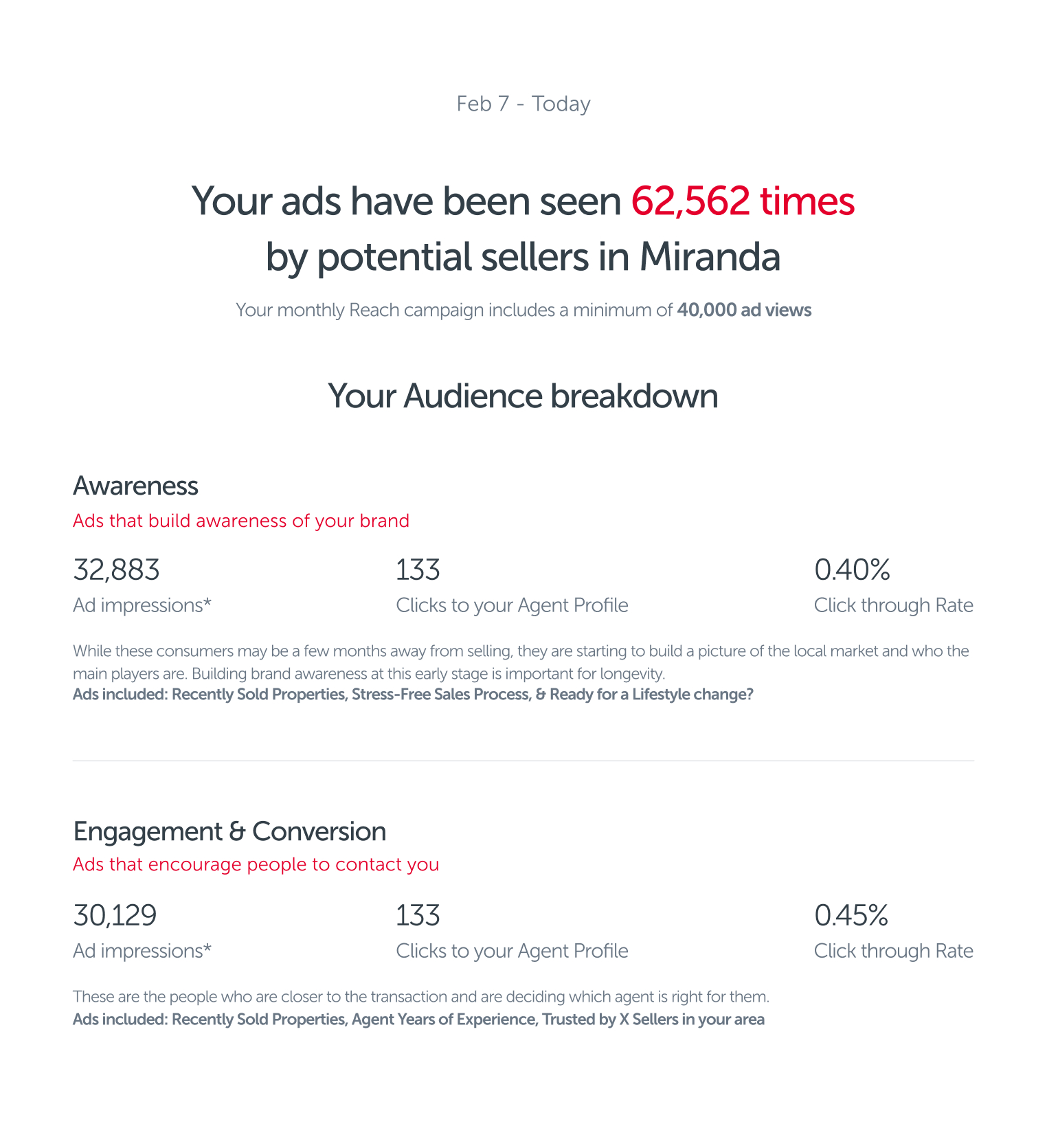The height and width of the screenshot is (1148, 1047).
Task: Select the 133 clicks figure under Awareness
Action: (418, 570)
